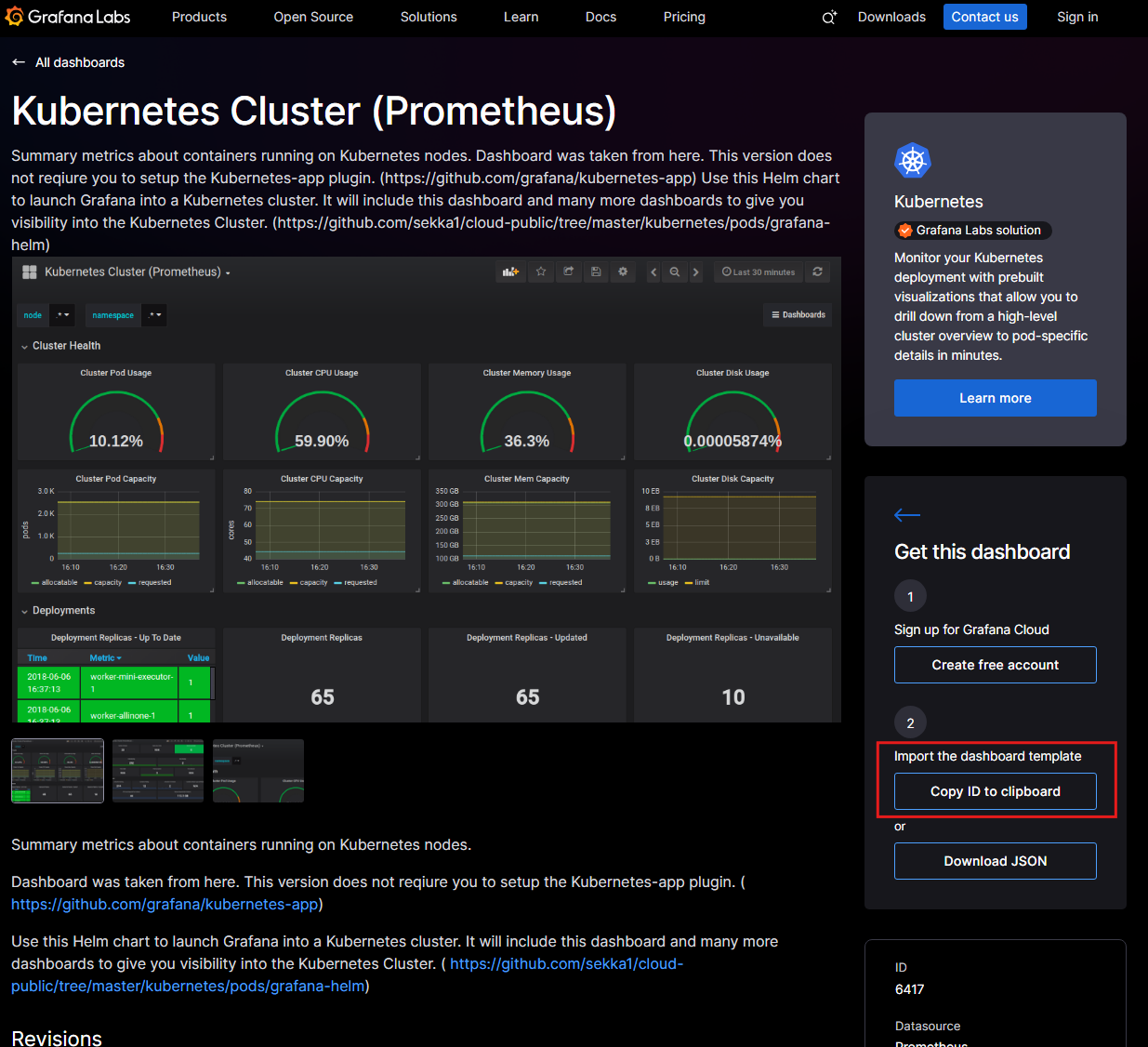Open the Pricing page
Image resolution: width=1148 pixels, height=1047 pixels.
(x=684, y=17)
